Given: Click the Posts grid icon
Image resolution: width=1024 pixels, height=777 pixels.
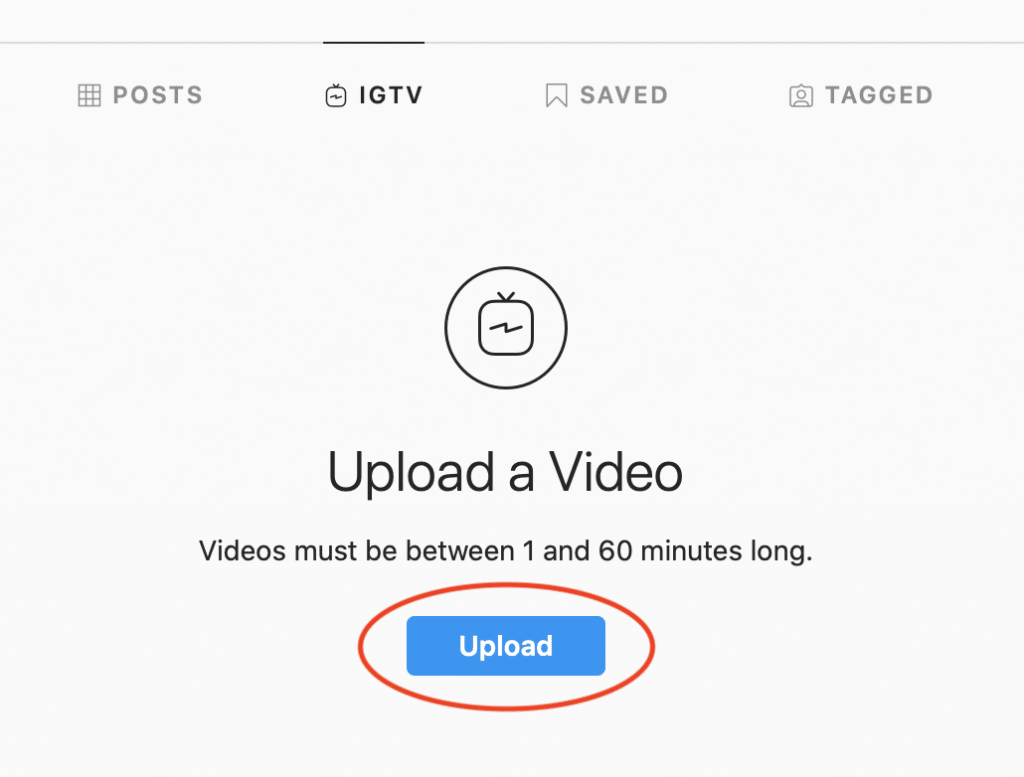Looking at the screenshot, I should (89, 95).
